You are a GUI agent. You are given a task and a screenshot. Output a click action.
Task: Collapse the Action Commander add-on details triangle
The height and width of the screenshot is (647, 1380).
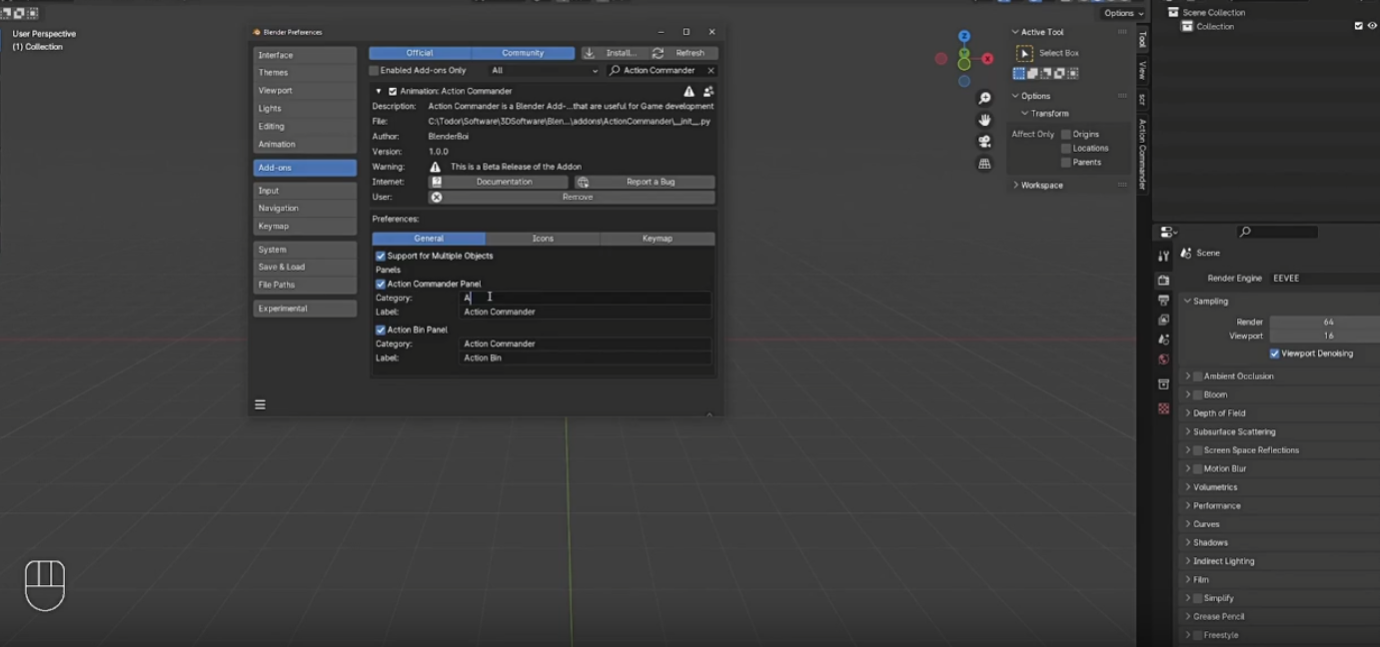(378, 91)
